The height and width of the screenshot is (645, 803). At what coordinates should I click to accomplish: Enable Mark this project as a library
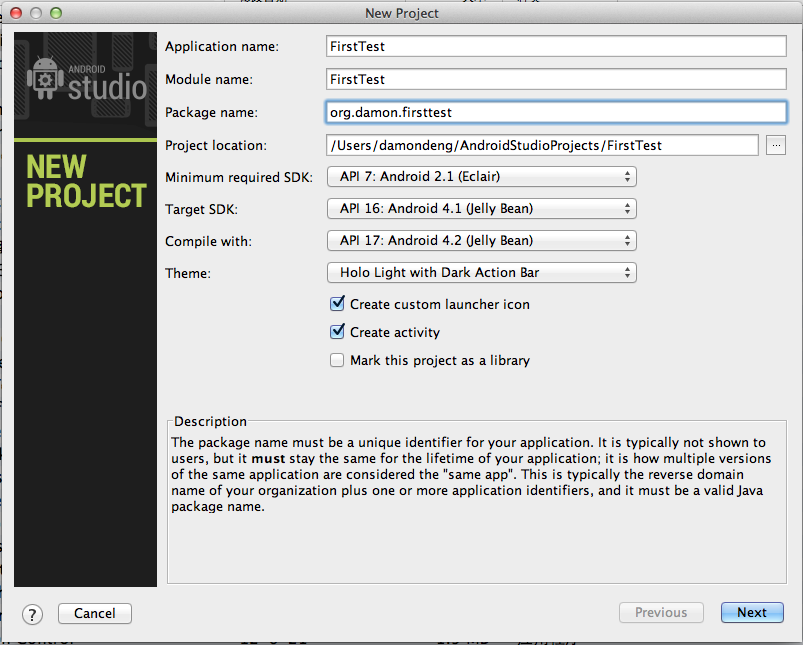tap(337, 360)
